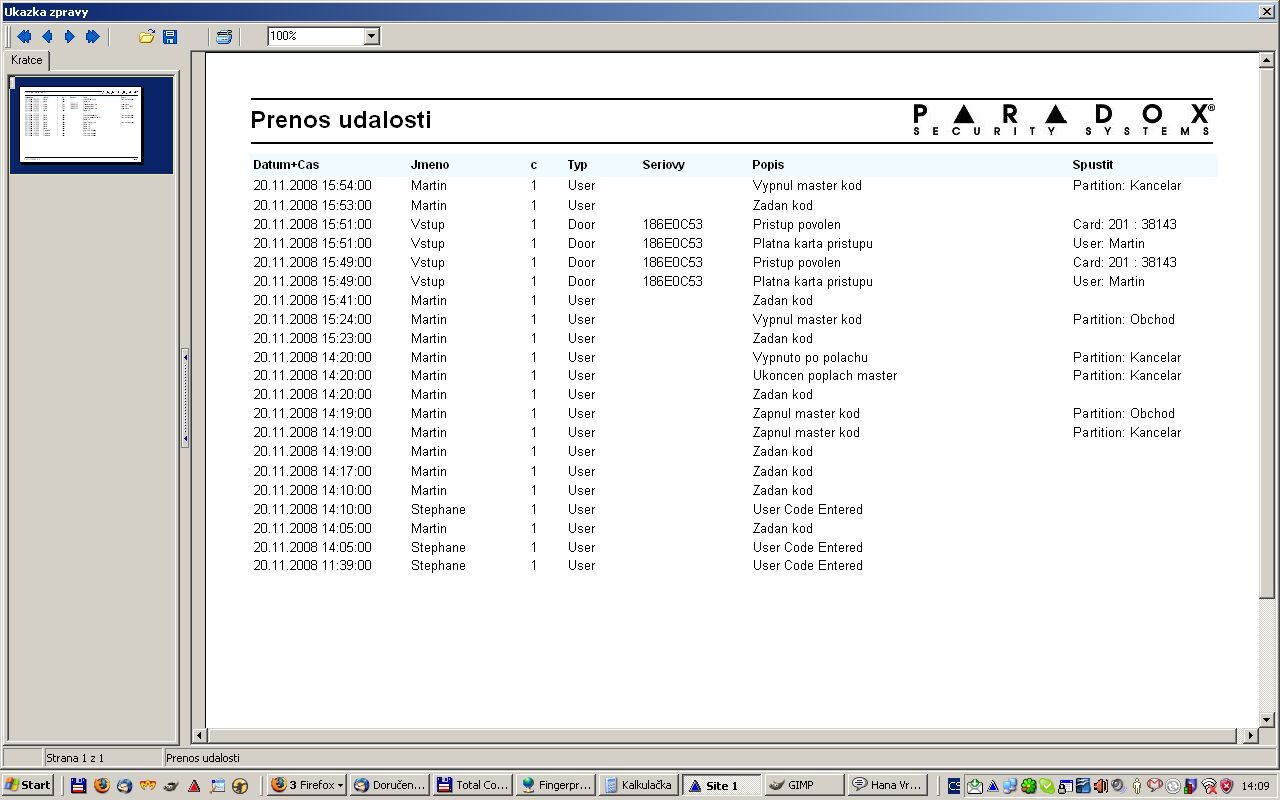Click the previous page arrow
1280x800 pixels.
[47, 37]
